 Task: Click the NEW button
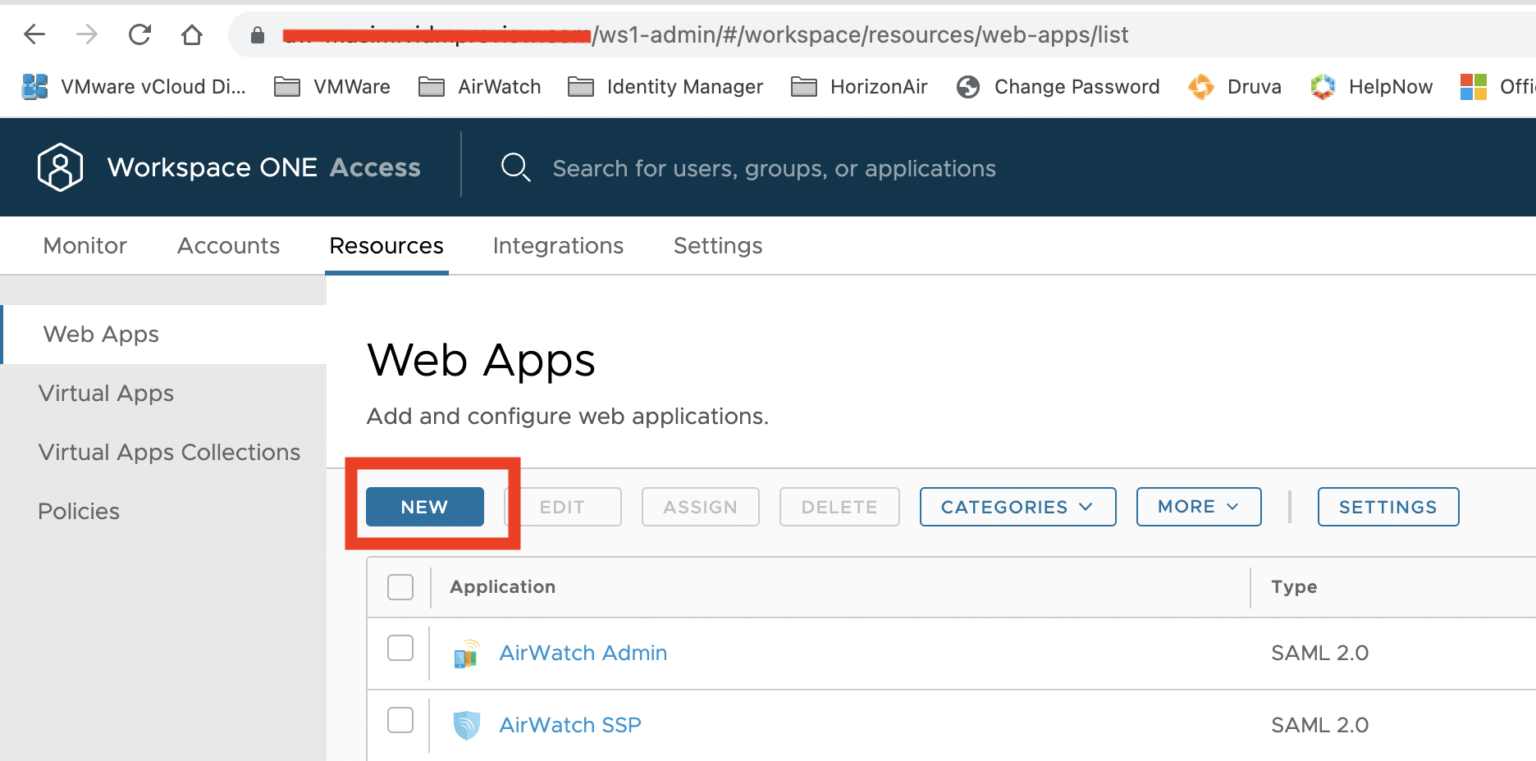(424, 507)
